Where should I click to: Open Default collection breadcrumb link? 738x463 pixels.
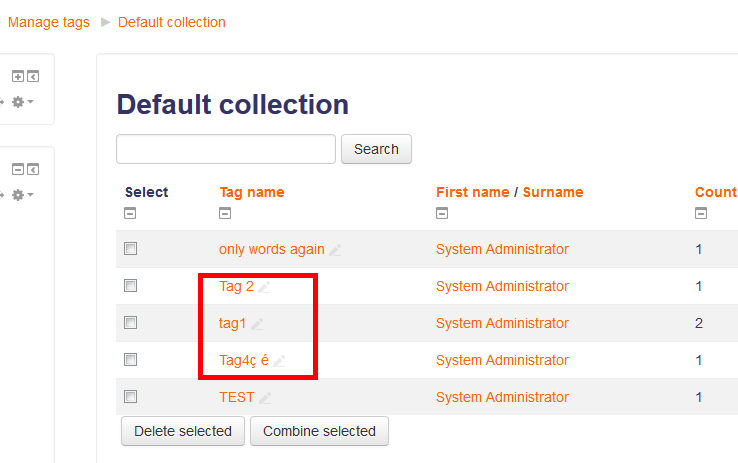(x=172, y=22)
